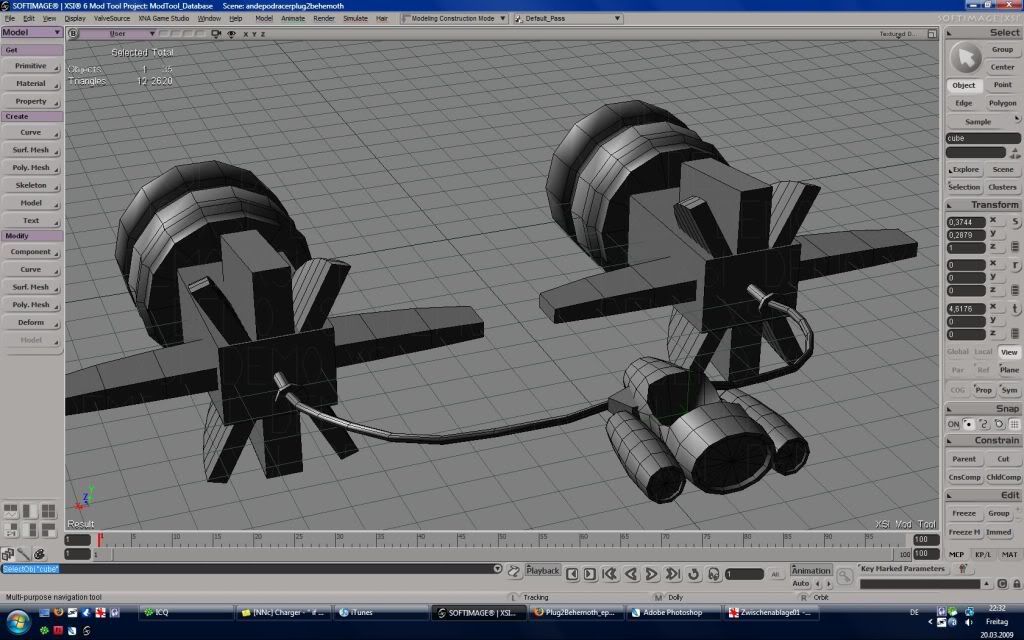Screen dimensions: 1024x640
Task: Click the Photoshop taskbar button
Action: 672,613
